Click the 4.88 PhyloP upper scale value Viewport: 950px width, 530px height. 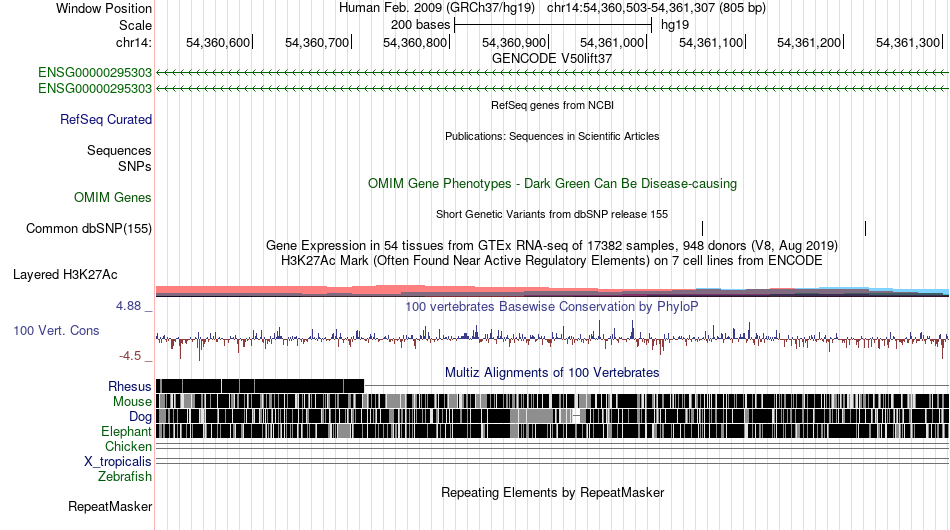(x=128, y=306)
